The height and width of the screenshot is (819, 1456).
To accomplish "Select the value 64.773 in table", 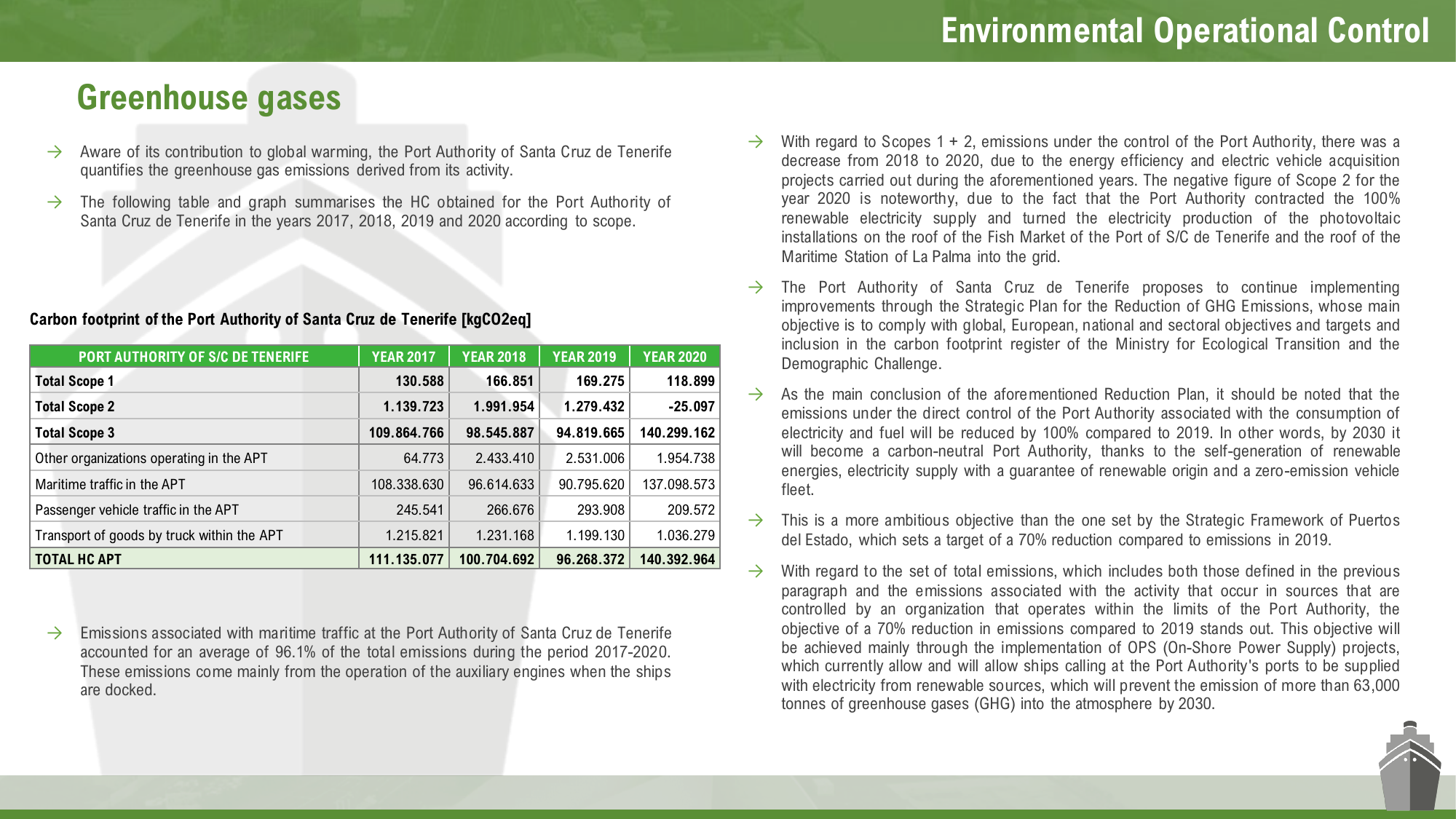I will click(x=424, y=458).
